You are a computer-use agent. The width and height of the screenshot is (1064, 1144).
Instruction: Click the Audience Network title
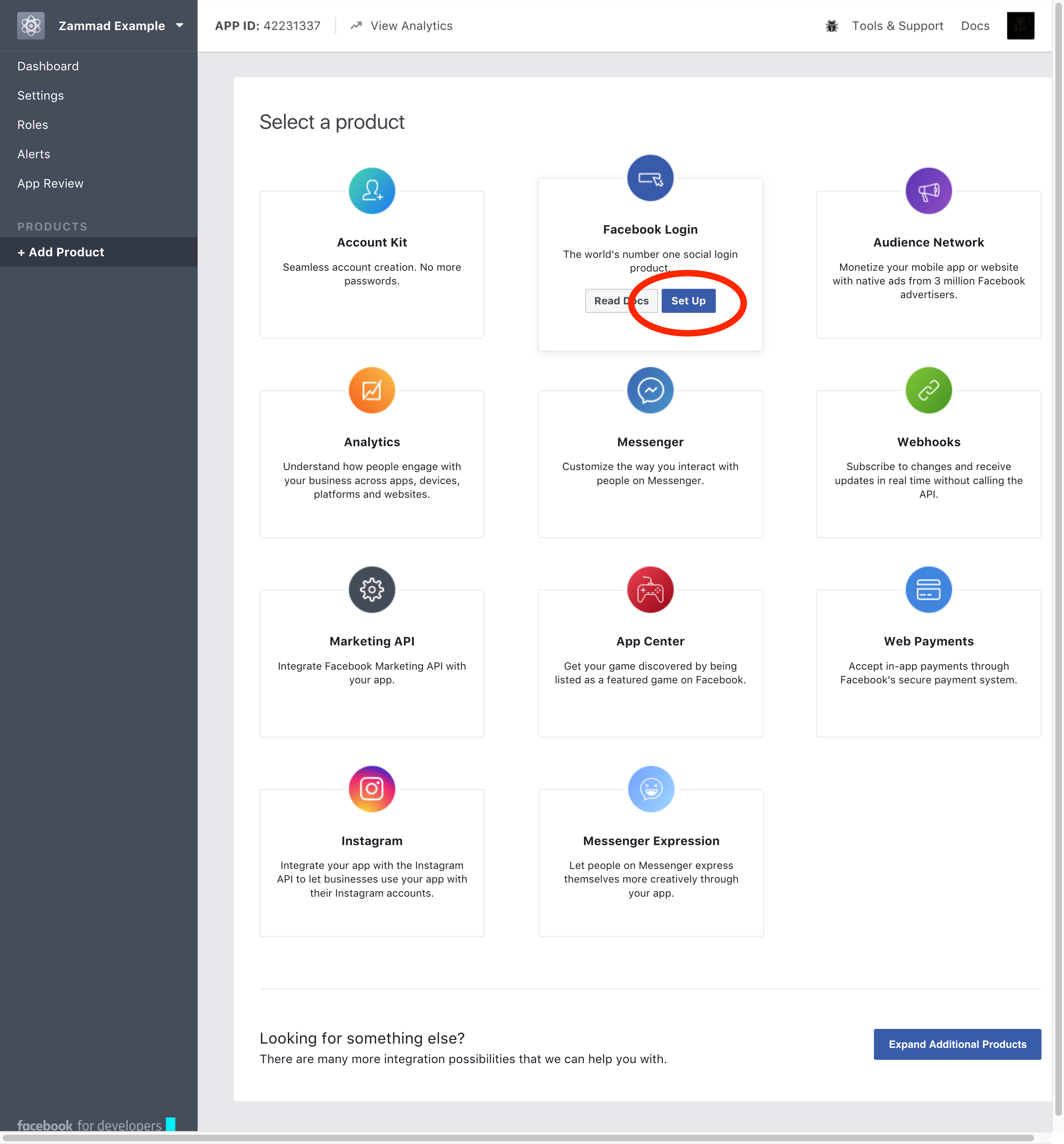click(x=929, y=242)
